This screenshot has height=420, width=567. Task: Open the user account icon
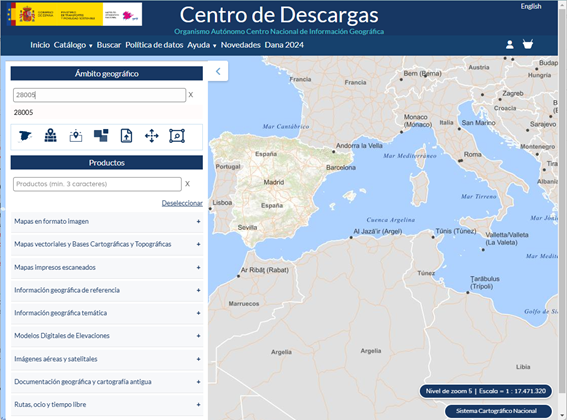coord(510,44)
